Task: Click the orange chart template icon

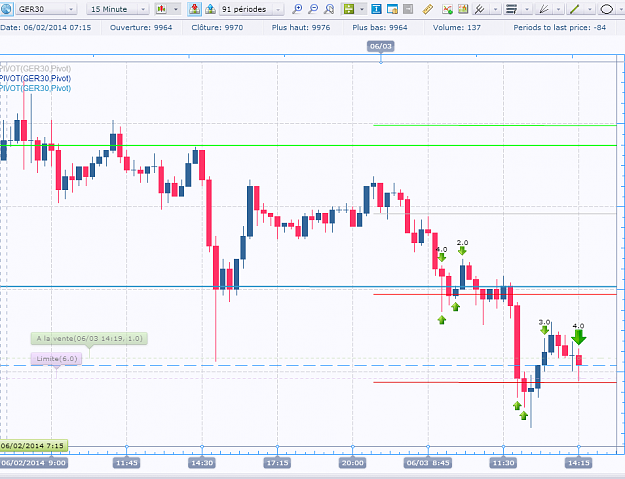Action: [x=463, y=9]
